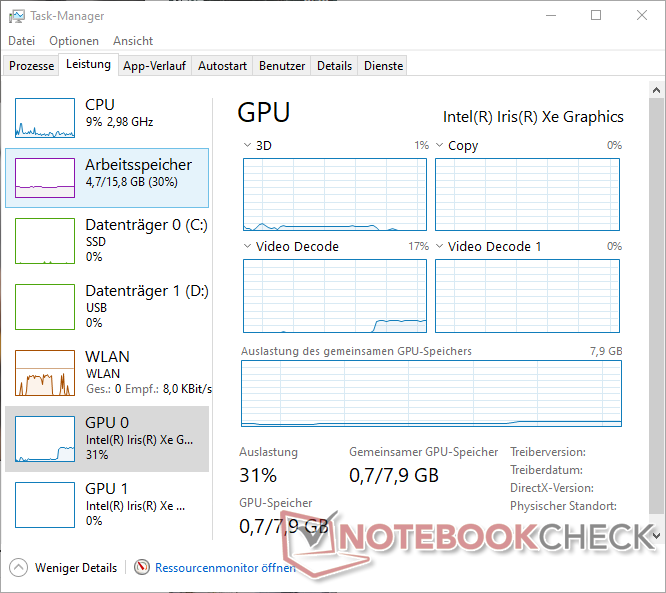Viewport: 666px width, 593px height.
Task: Click the Physischer Standort label
Action: pyautogui.click(x=563, y=506)
